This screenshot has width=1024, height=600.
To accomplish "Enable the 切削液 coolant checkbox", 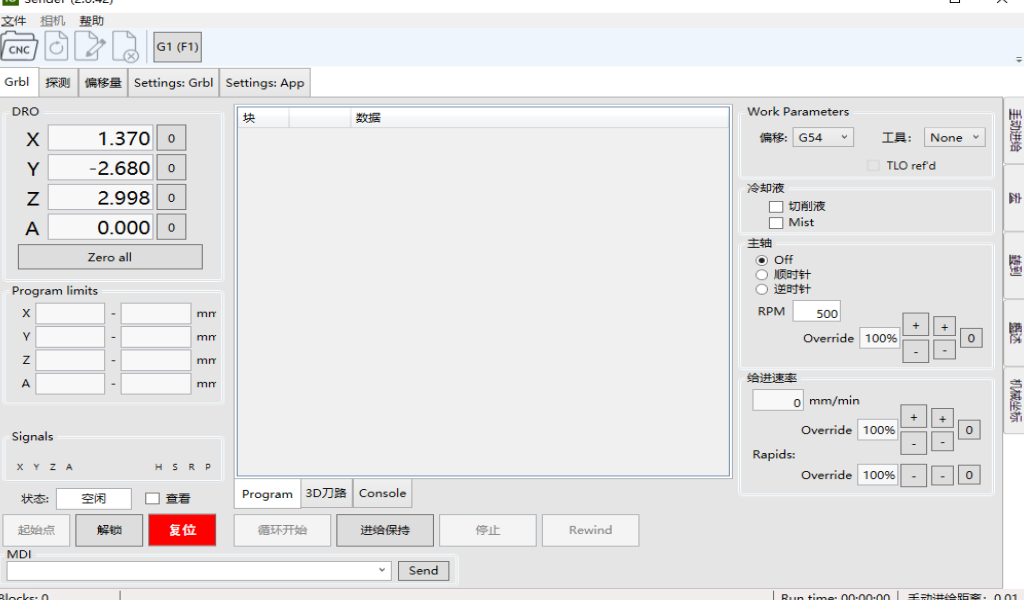I will coord(776,207).
